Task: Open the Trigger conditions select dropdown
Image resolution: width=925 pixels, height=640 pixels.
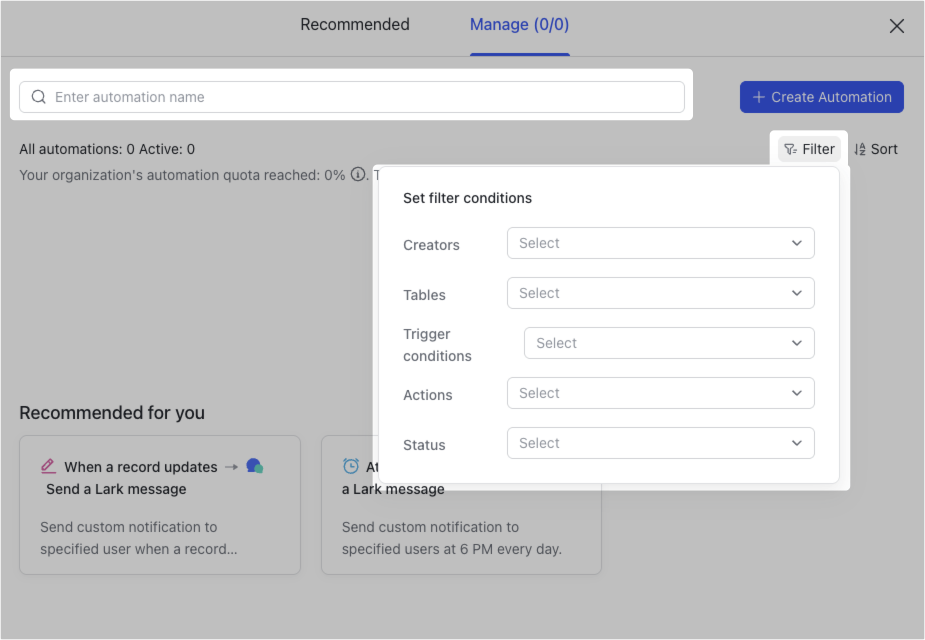Action: point(669,343)
